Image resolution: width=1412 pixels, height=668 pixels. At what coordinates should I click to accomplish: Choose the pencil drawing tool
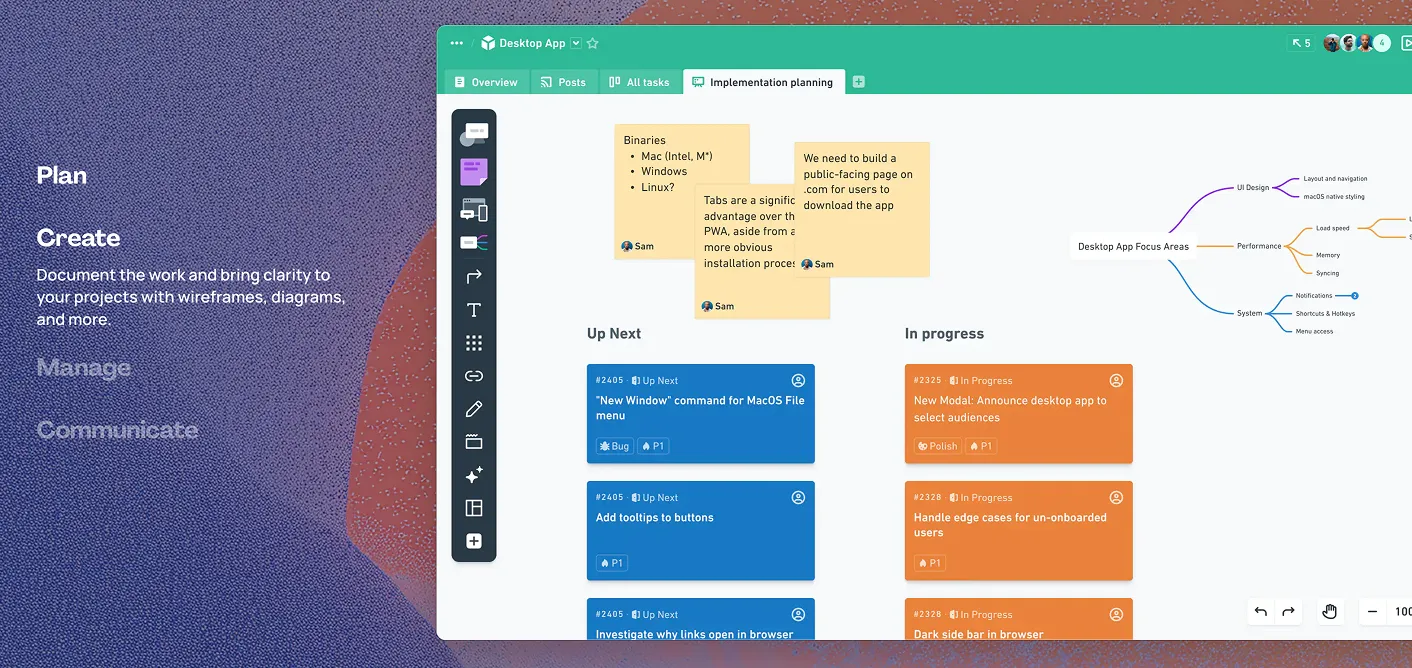pyautogui.click(x=474, y=409)
